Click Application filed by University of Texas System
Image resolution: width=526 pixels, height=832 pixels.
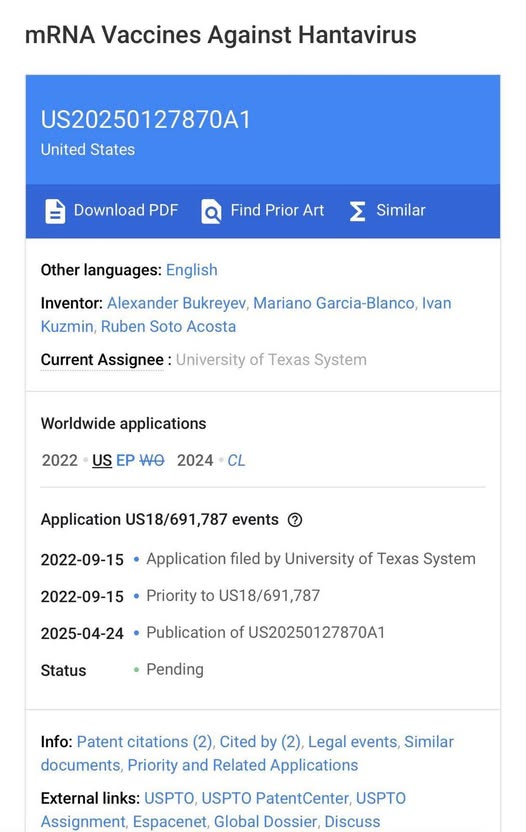(311, 559)
